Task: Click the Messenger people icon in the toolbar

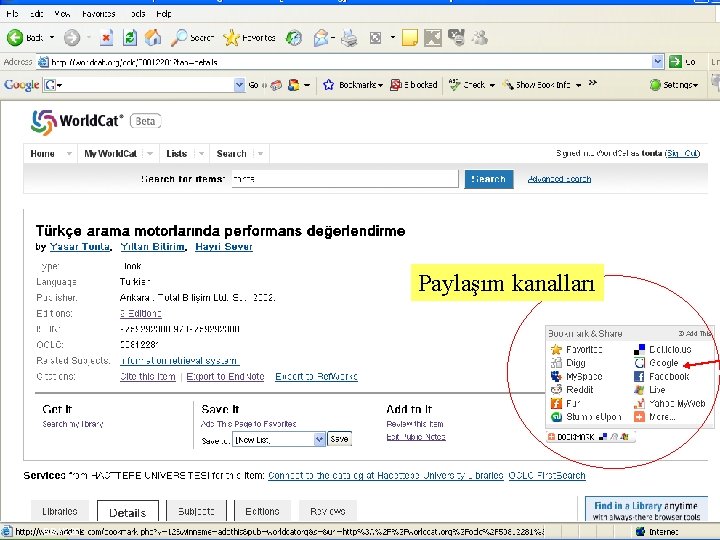Action: click(480, 38)
